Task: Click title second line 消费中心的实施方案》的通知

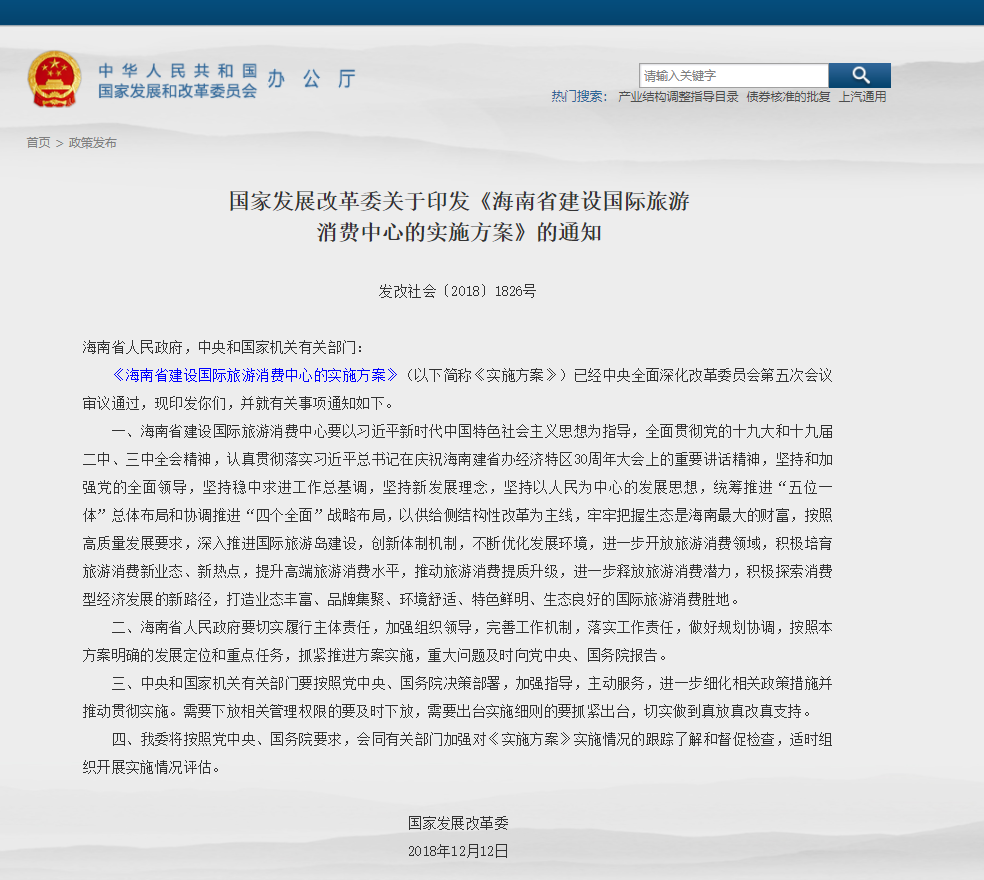Action: [459, 233]
